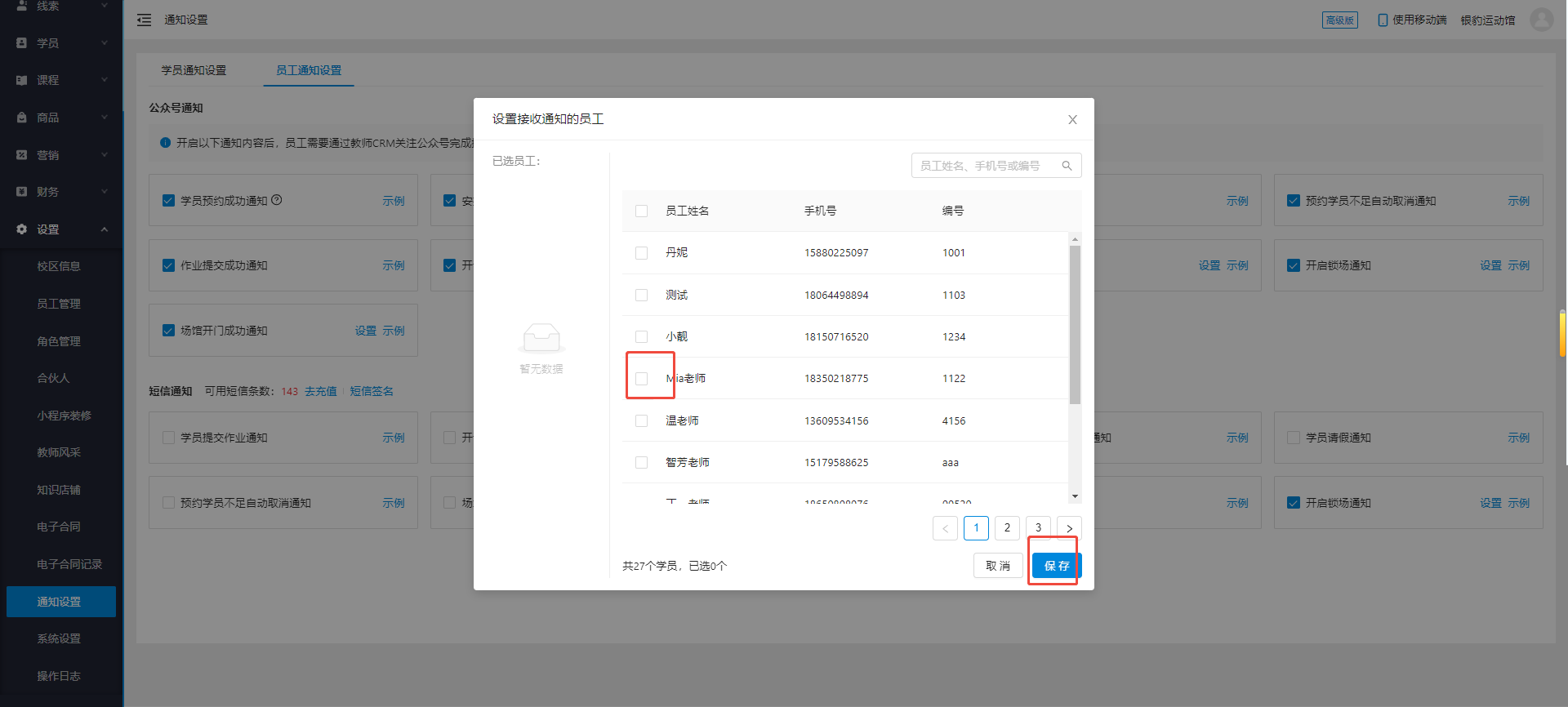Go to page 2 of employees
The image size is (1568, 707).
pos(1007,528)
